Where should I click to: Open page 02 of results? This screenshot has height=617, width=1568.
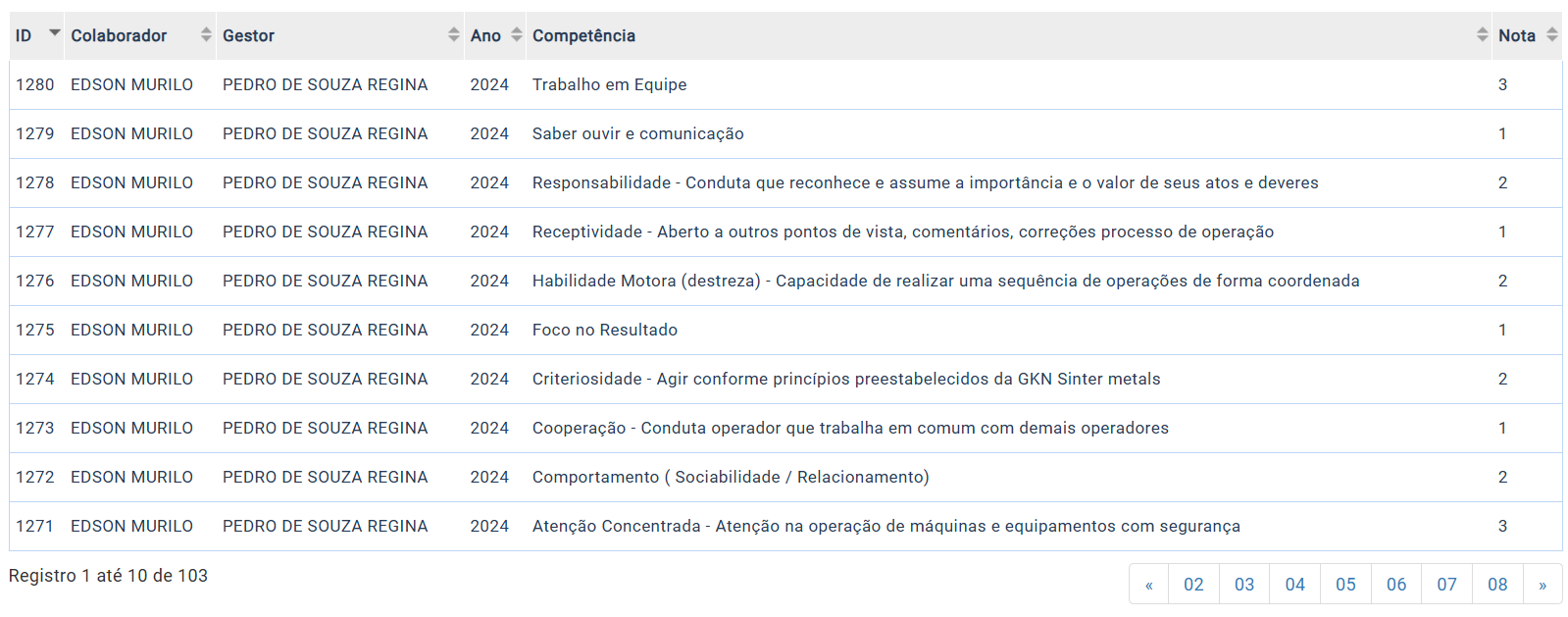point(1193,585)
